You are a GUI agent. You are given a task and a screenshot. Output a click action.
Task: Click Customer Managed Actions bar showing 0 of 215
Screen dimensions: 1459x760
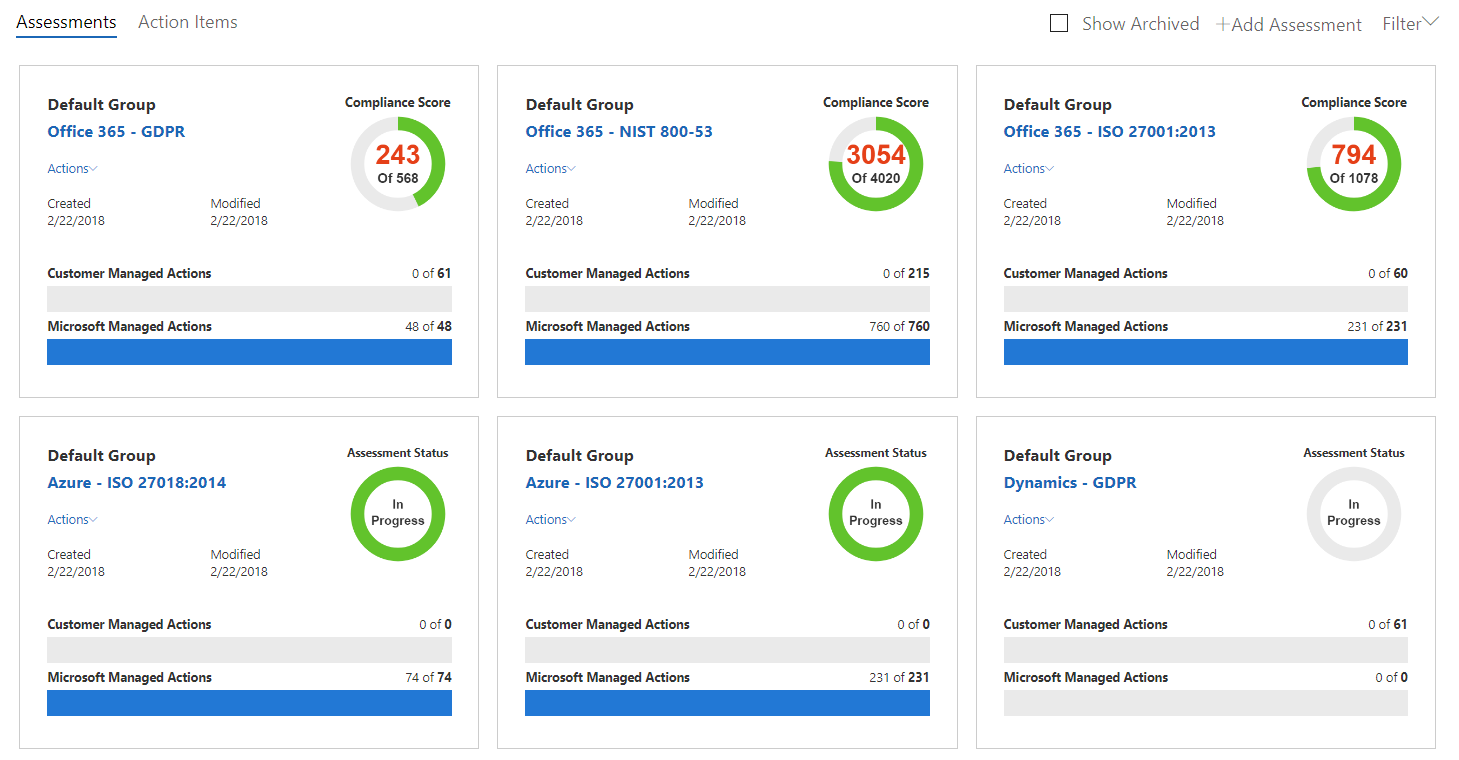(x=727, y=299)
